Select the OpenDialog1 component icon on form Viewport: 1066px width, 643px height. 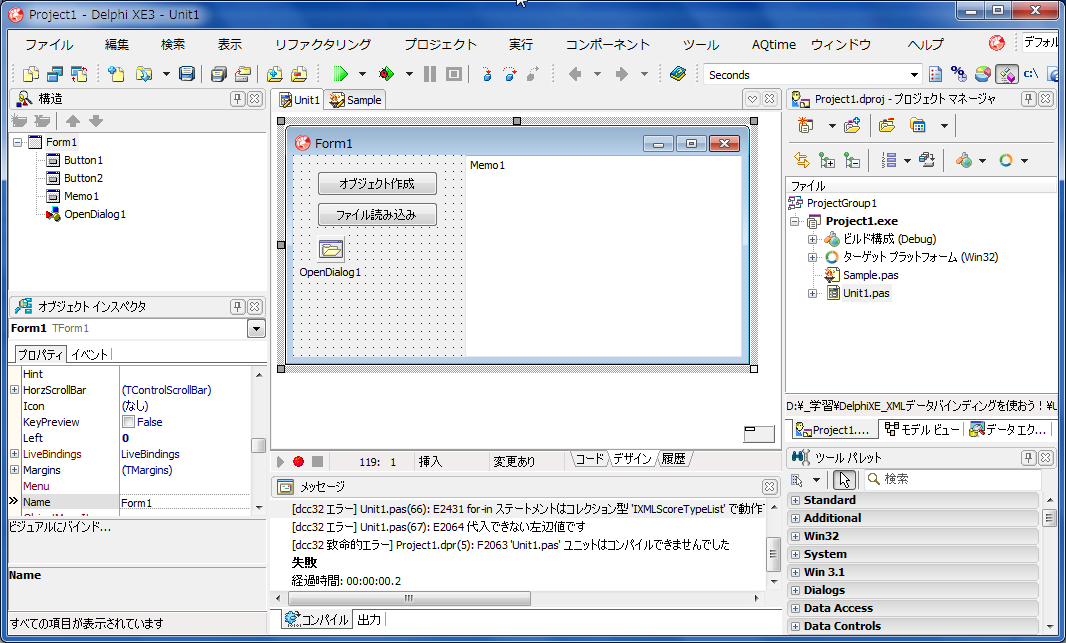[331, 249]
